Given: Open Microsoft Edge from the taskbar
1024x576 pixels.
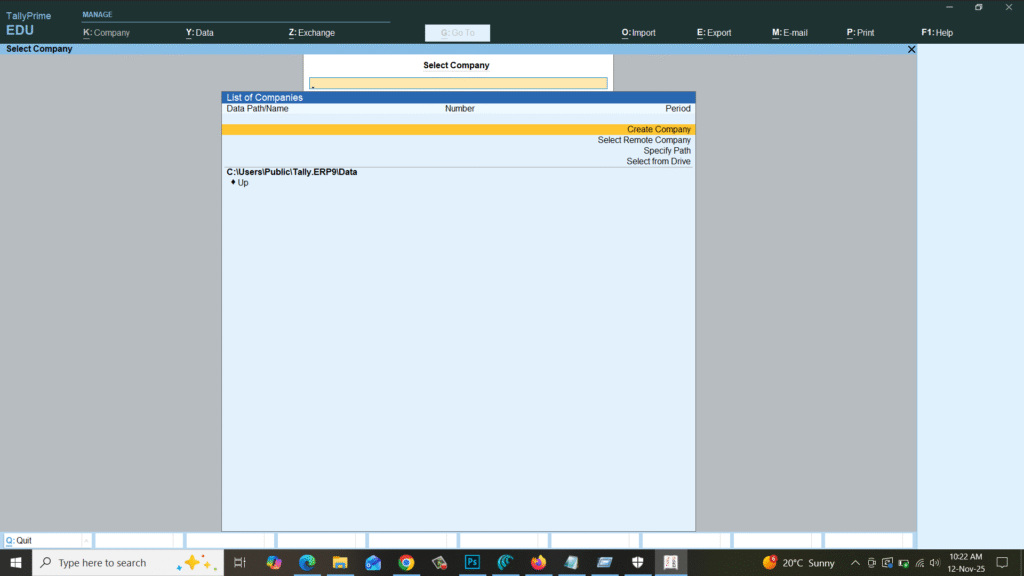Looking at the screenshot, I should pos(306,562).
